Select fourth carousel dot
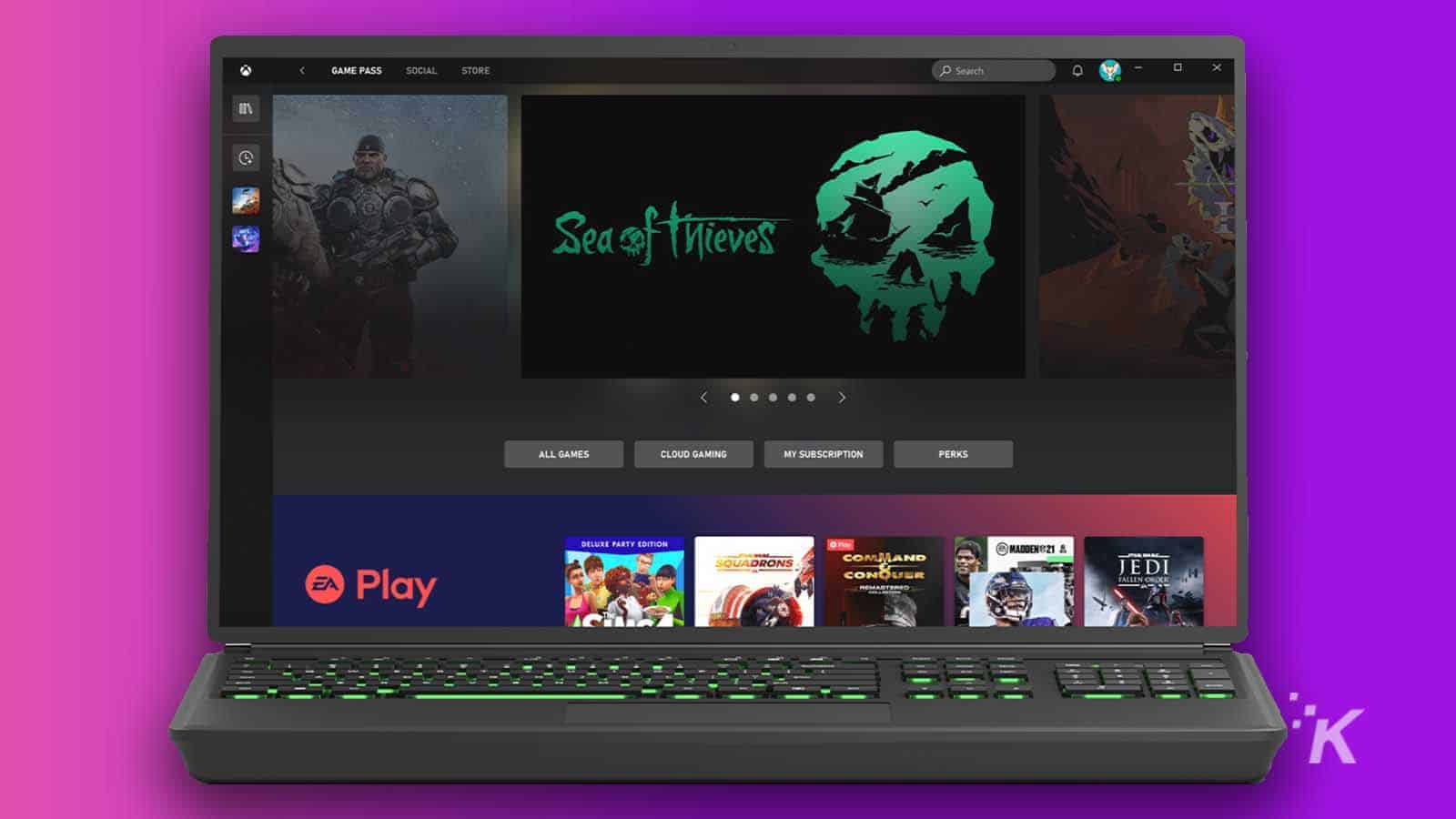The image size is (1456, 819). coord(792,398)
